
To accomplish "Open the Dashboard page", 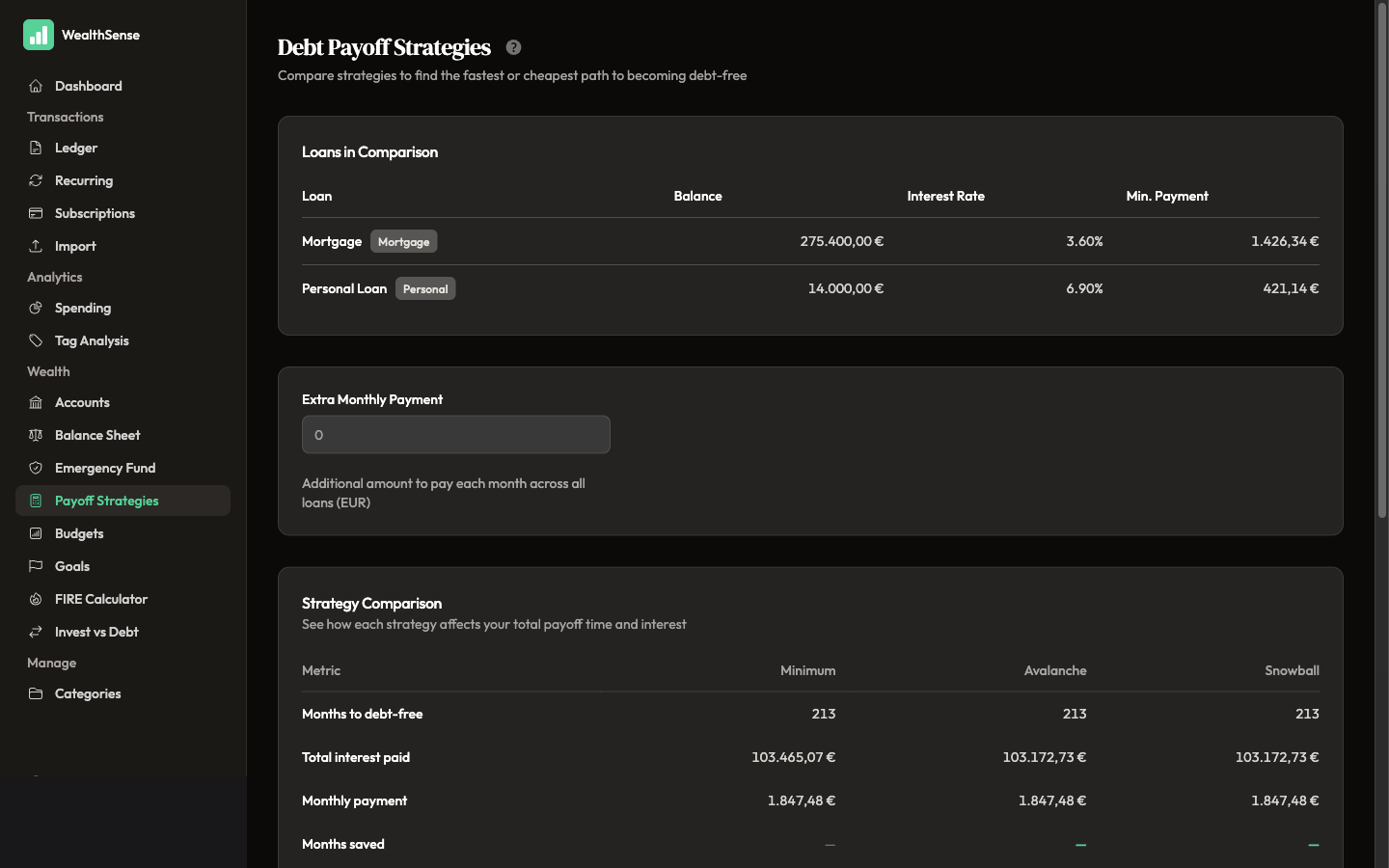I will pos(123,86).
